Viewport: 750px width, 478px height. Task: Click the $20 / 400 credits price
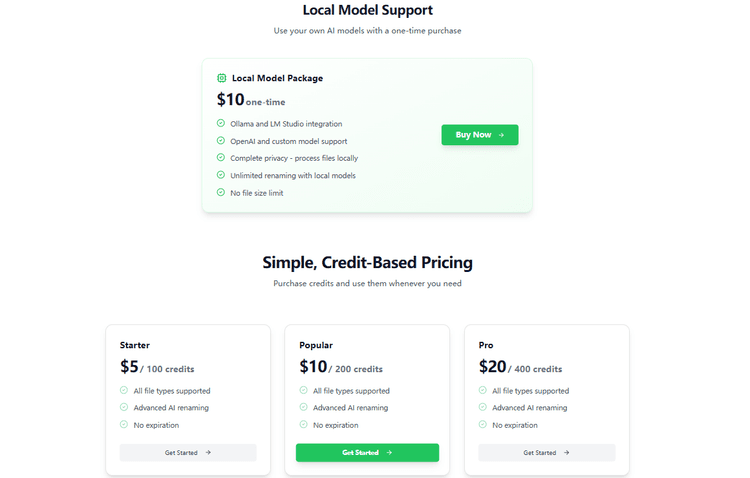(x=520, y=368)
